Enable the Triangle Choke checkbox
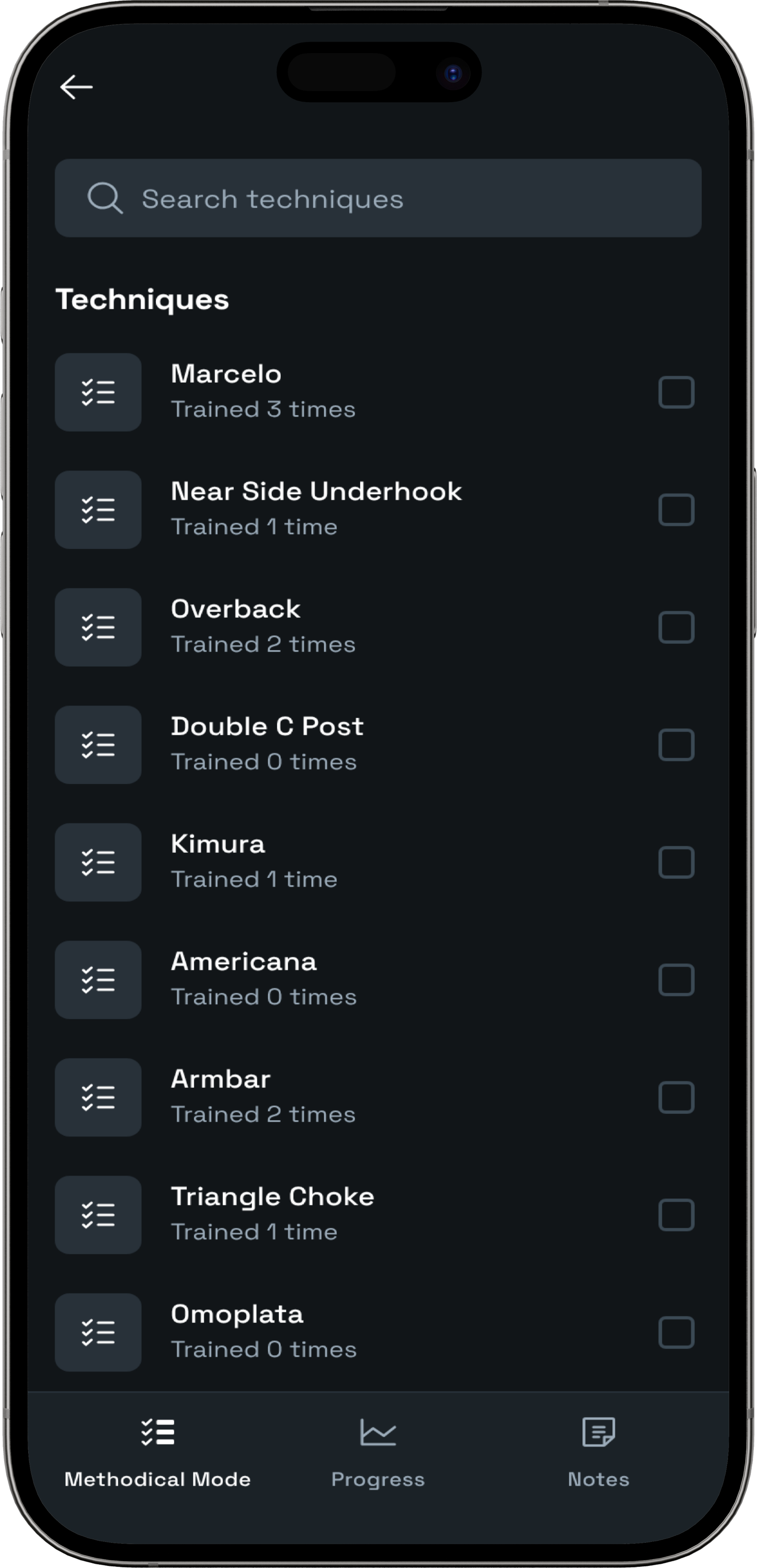Viewport: 757px width, 1568px height. tap(676, 1215)
